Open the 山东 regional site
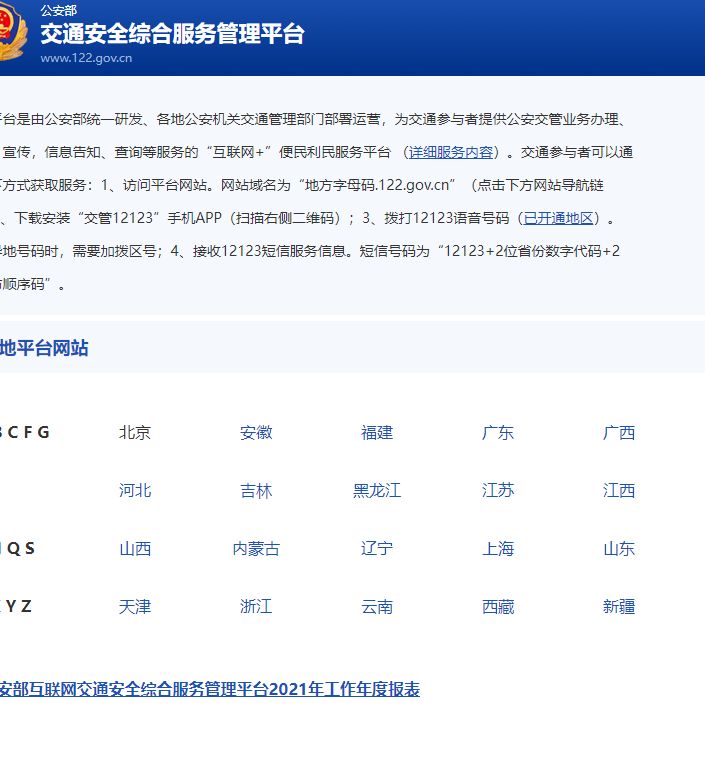 coord(619,548)
